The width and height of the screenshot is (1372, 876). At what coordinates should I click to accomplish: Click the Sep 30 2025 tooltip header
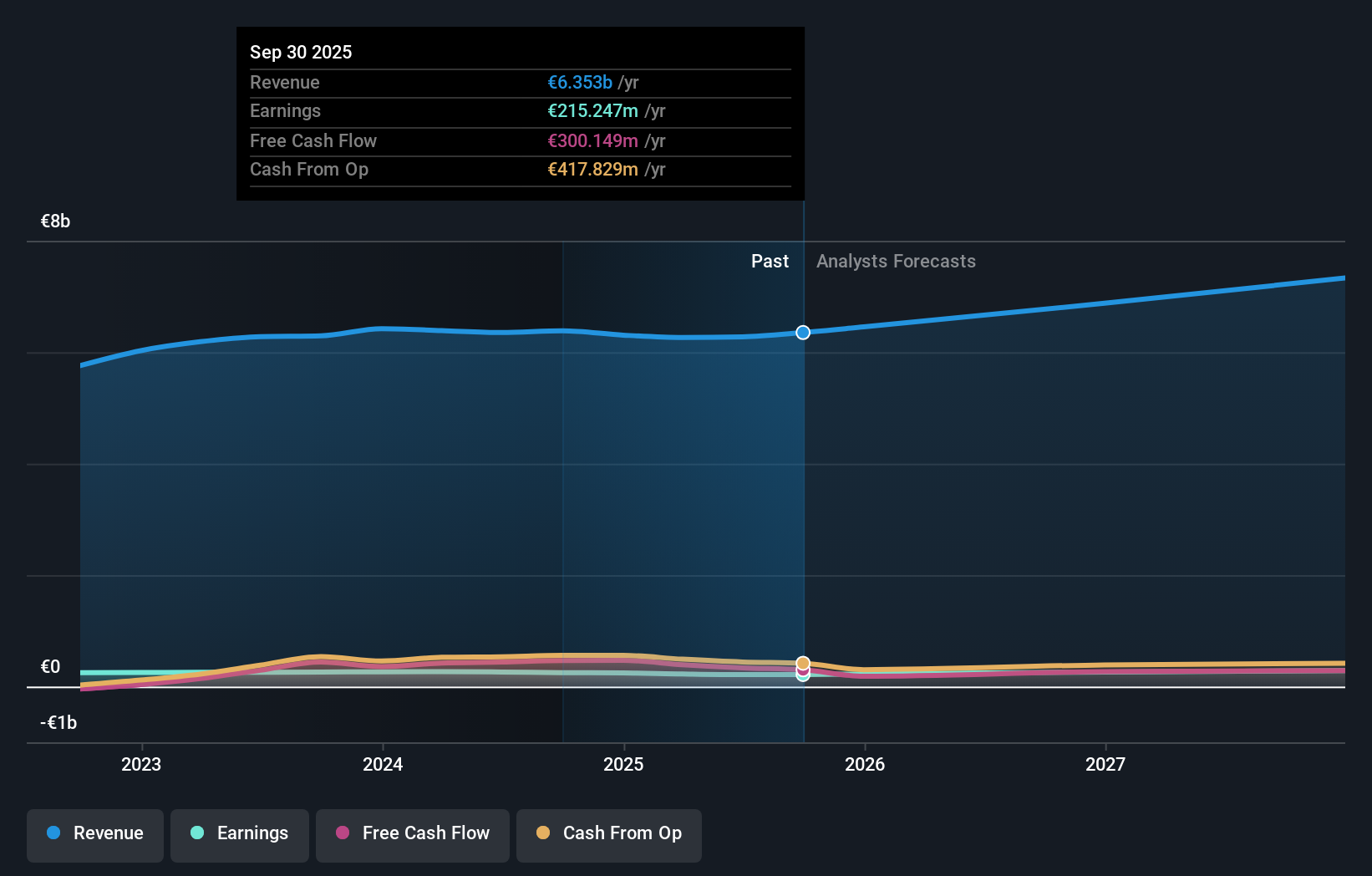[301, 51]
